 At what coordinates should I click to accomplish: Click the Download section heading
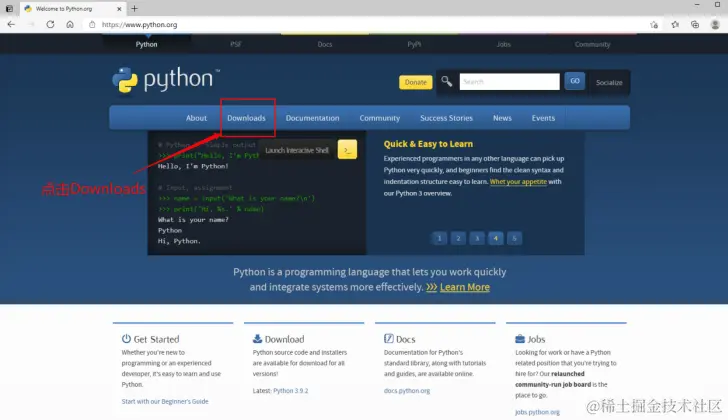click(285, 339)
